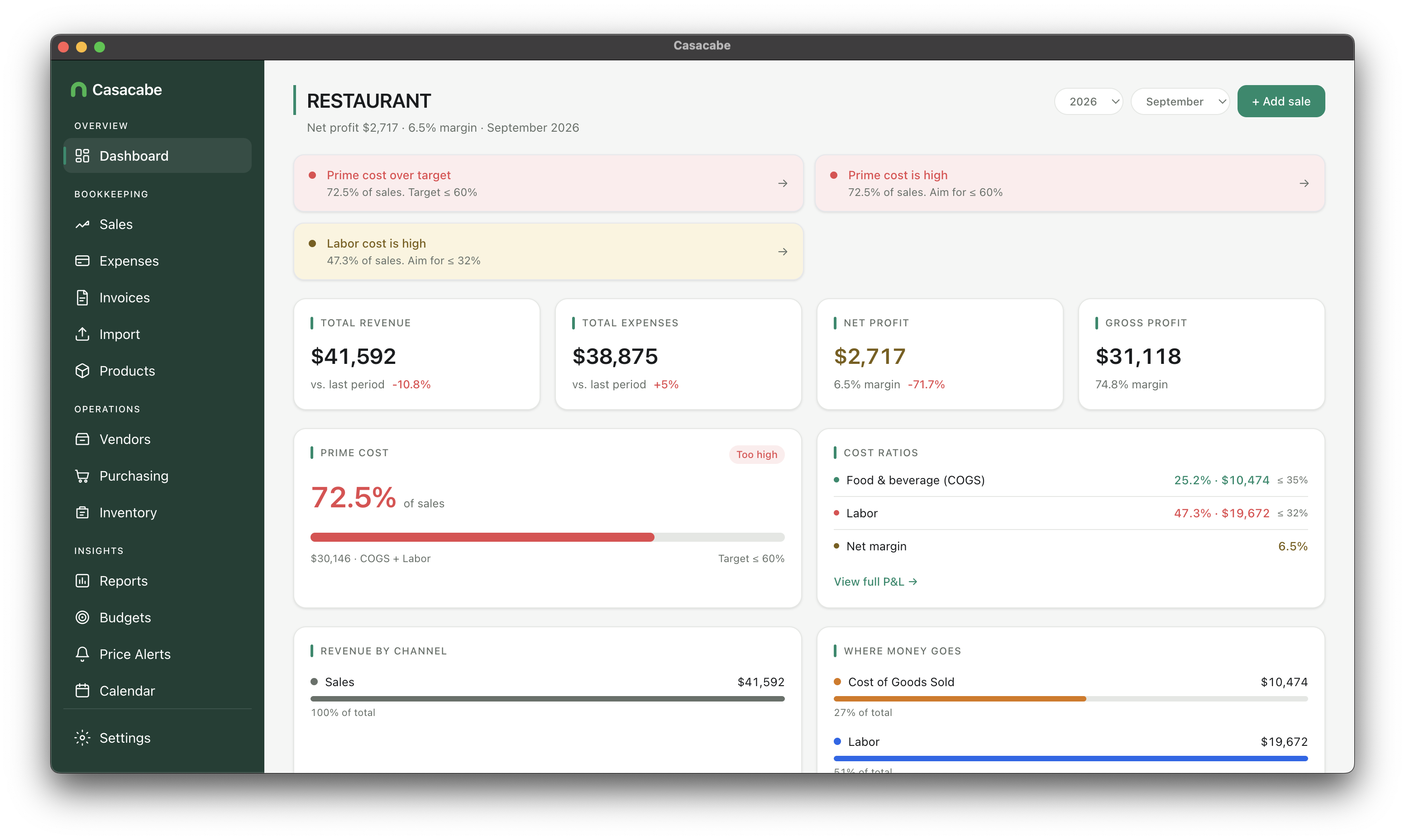Click the Total Revenue $41,592 card
The height and width of the screenshot is (840, 1405).
(416, 354)
